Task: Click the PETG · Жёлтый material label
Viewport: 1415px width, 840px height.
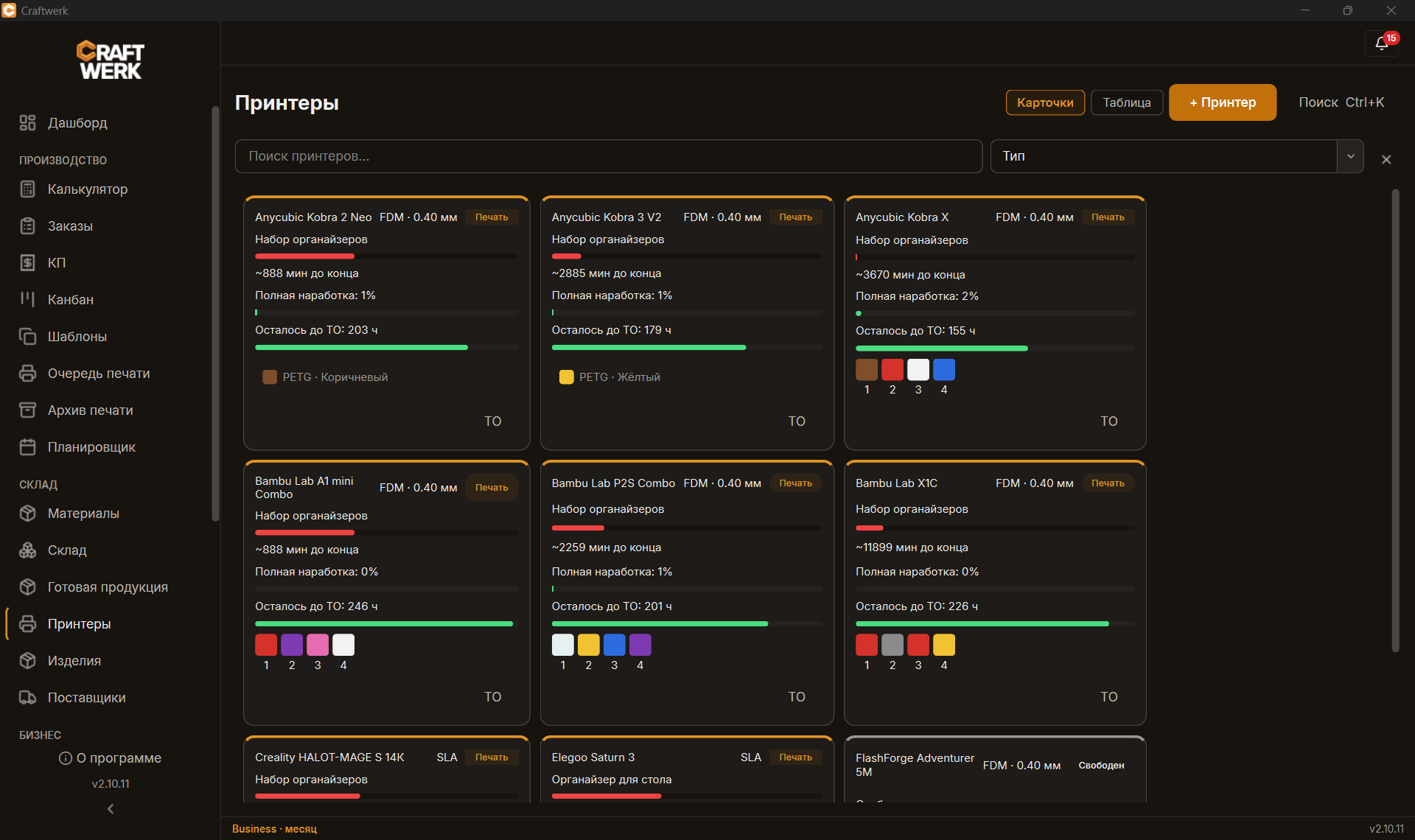Action: [x=620, y=377]
